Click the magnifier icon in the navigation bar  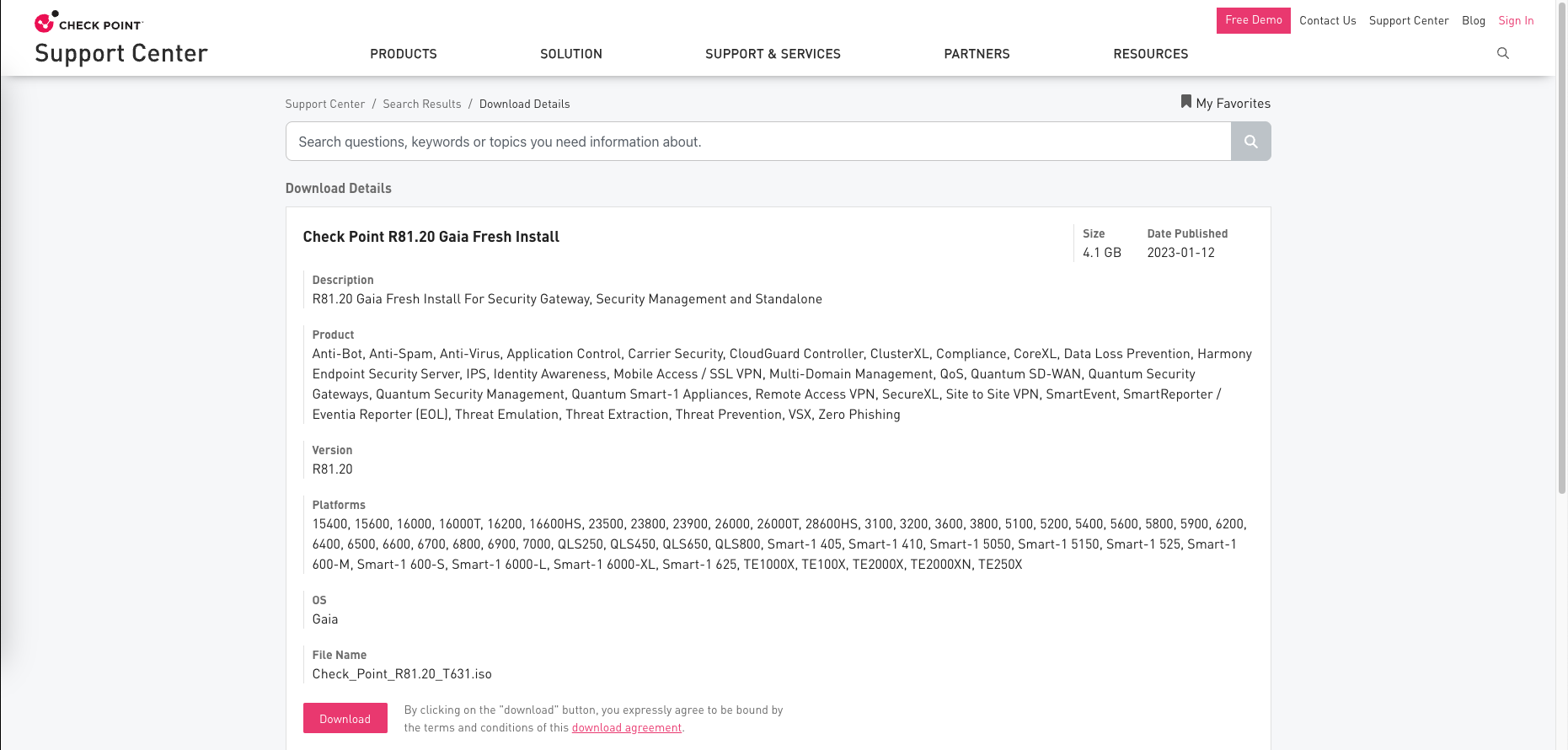pyautogui.click(x=1502, y=53)
